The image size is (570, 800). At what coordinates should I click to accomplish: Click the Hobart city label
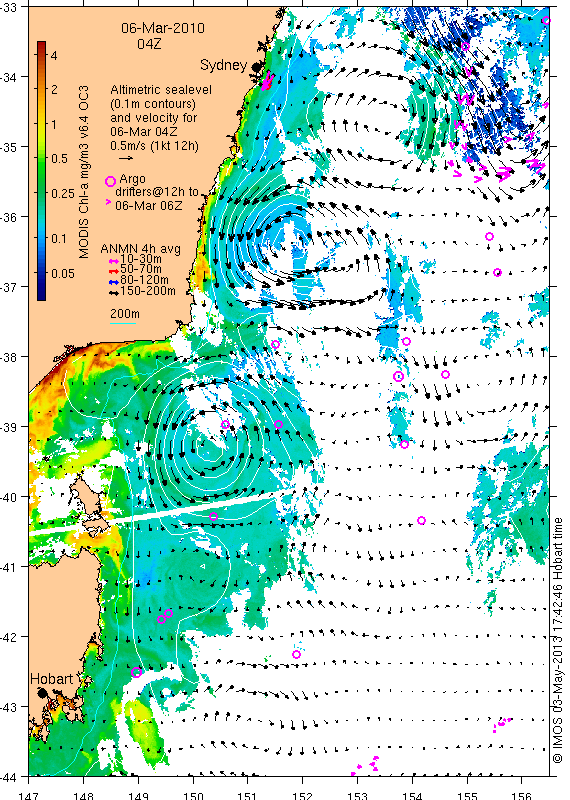pos(52,679)
